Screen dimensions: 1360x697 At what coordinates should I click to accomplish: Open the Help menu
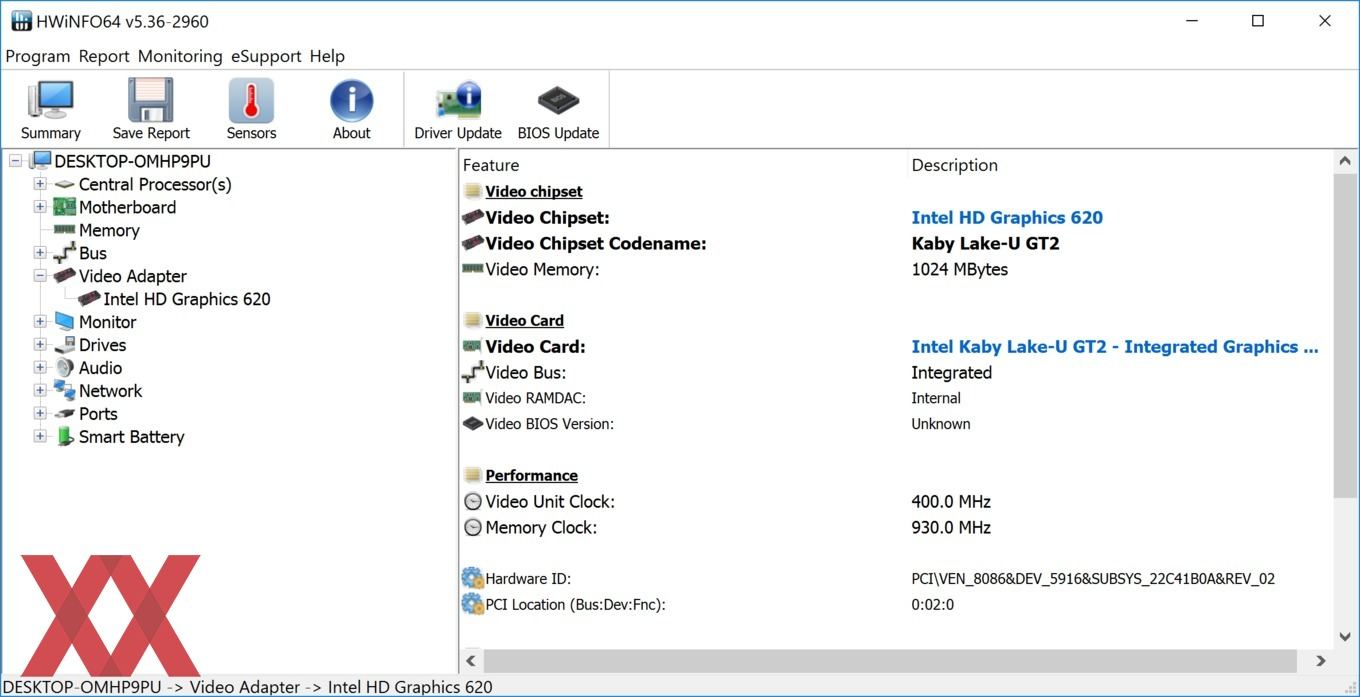[x=327, y=56]
